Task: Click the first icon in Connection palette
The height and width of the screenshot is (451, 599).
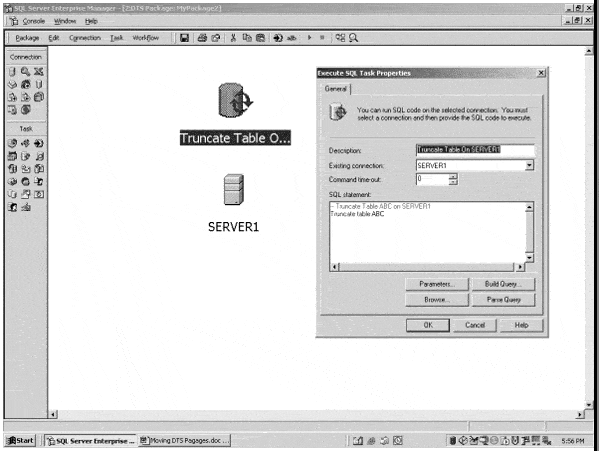Action: coord(12,72)
